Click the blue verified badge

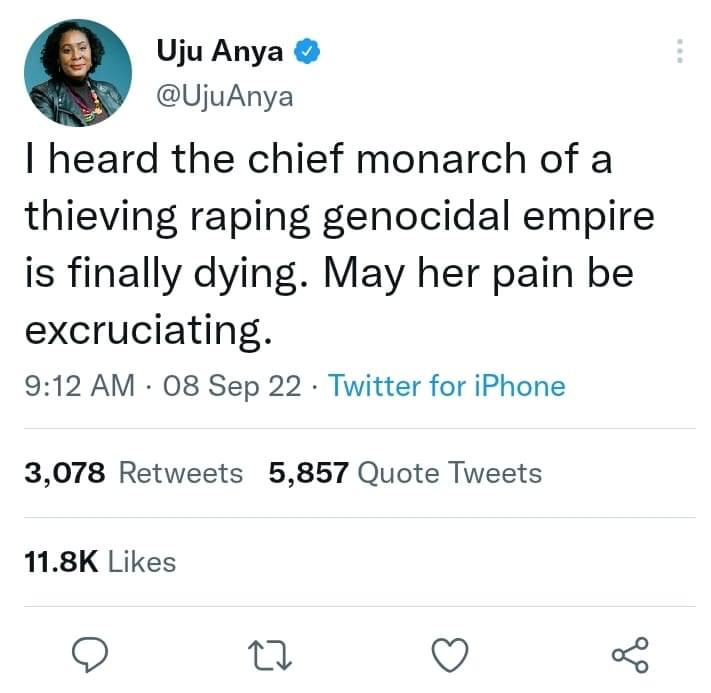click(308, 54)
